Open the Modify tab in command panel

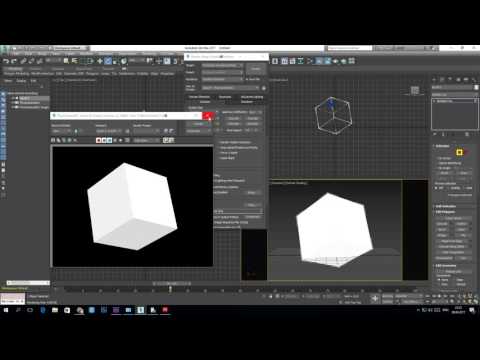[442, 80]
